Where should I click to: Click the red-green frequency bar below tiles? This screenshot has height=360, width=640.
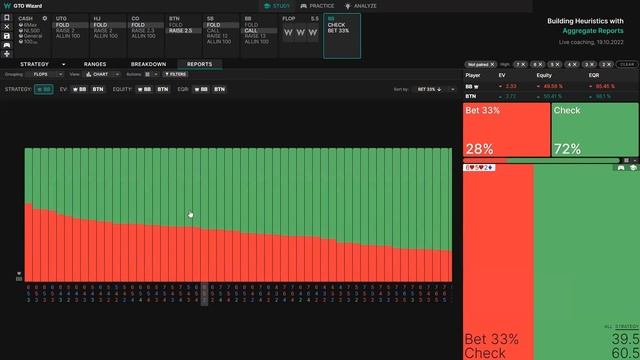(x=542, y=160)
